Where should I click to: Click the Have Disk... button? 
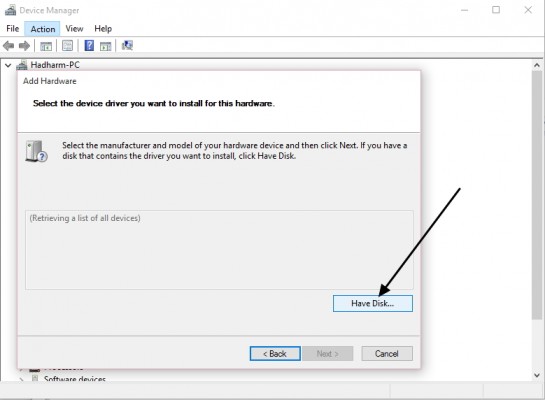(x=373, y=303)
